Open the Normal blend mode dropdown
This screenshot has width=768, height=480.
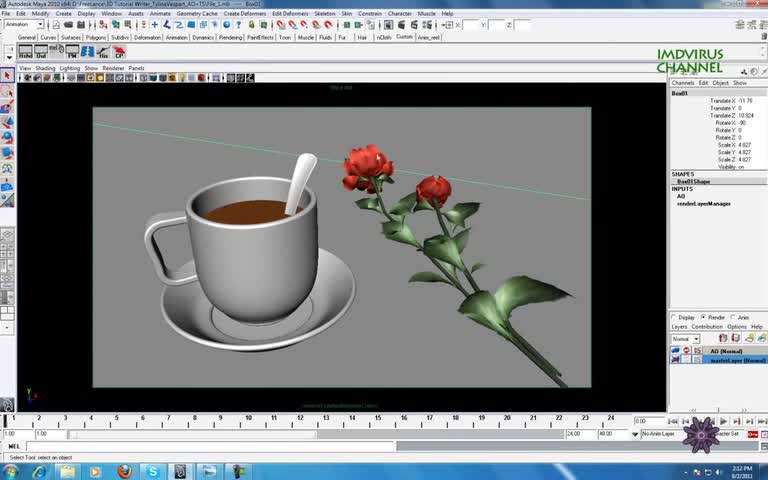click(x=686, y=339)
